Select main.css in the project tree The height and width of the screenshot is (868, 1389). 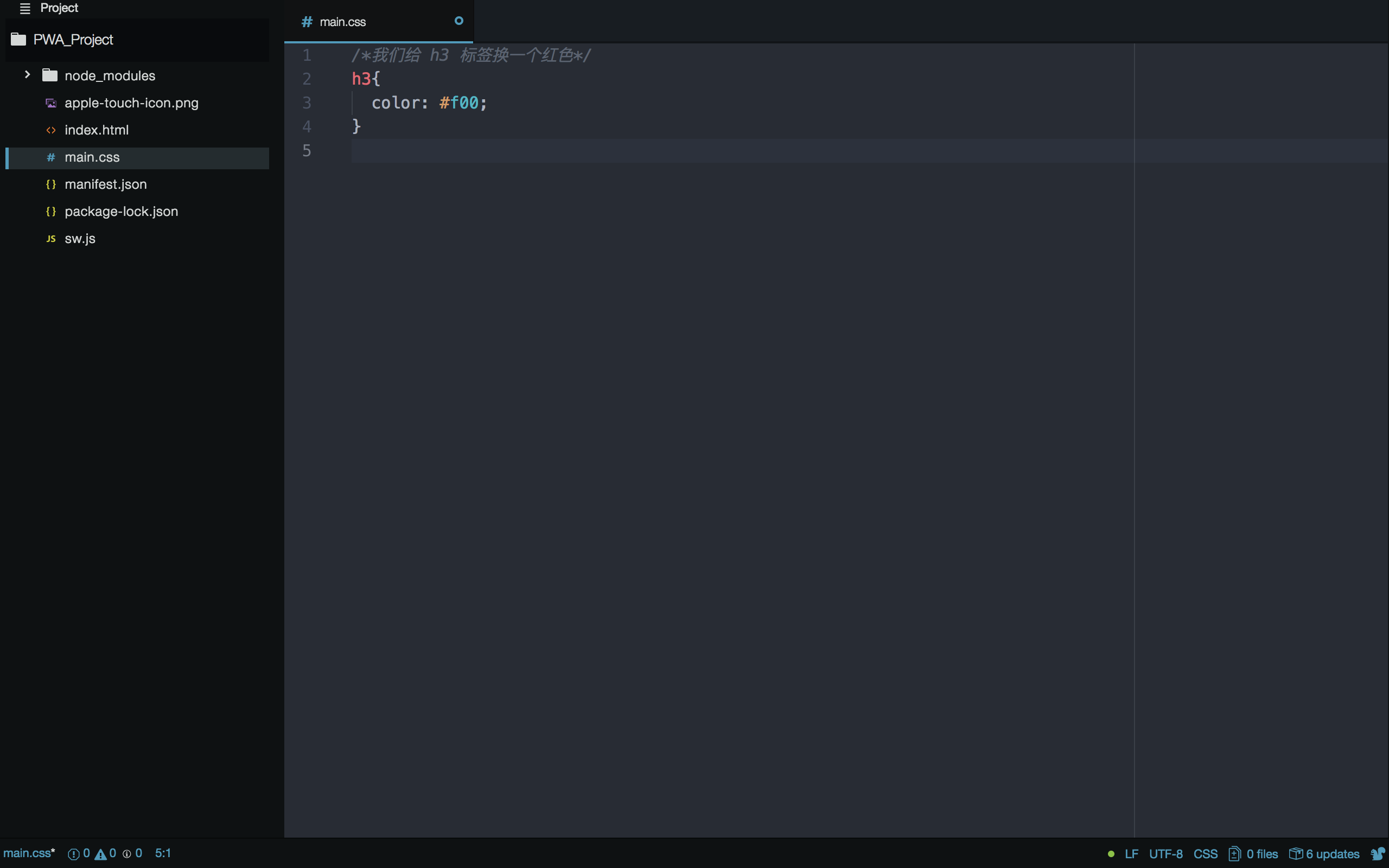tap(137, 158)
